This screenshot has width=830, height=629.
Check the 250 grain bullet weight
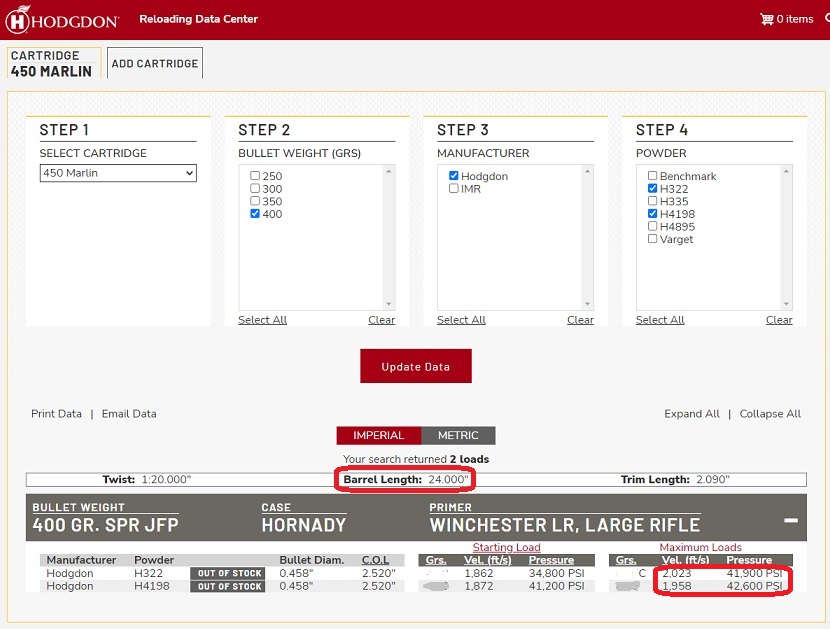click(x=255, y=176)
